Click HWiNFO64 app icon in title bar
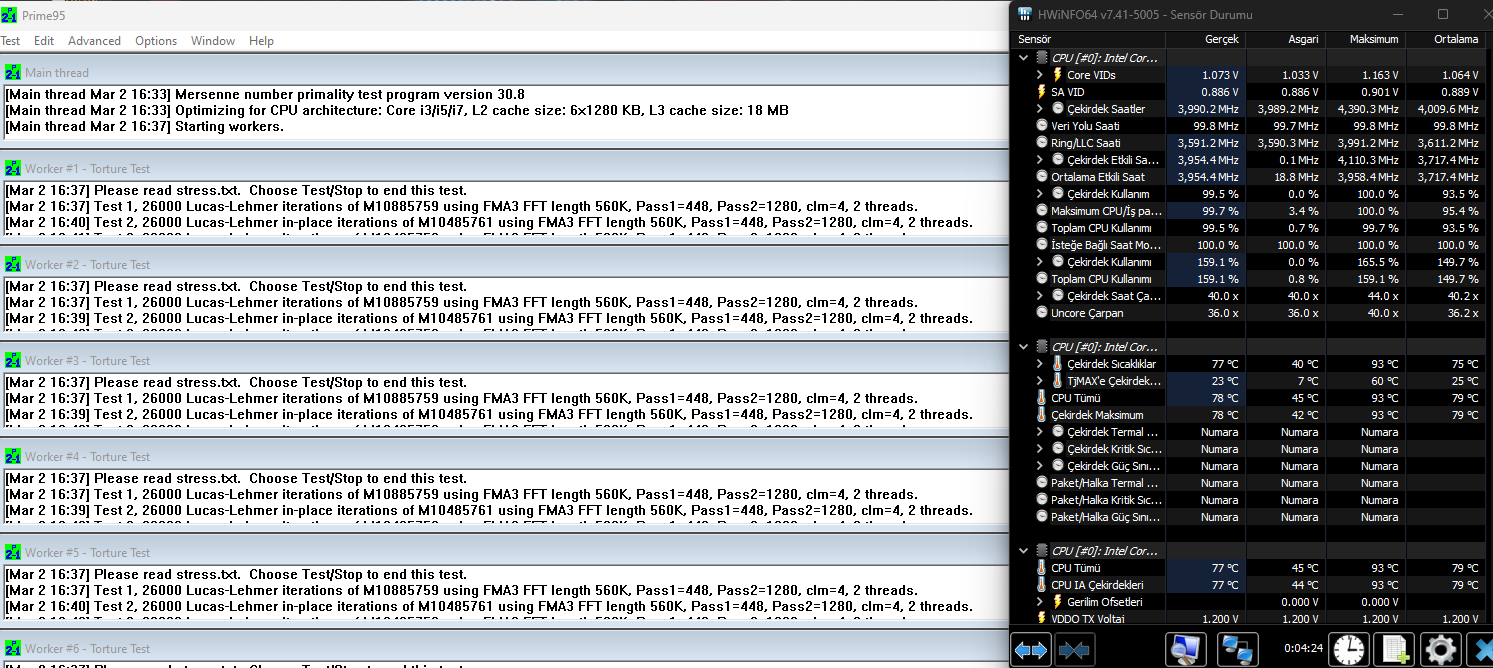1493x668 pixels. click(x=1025, y=14)
